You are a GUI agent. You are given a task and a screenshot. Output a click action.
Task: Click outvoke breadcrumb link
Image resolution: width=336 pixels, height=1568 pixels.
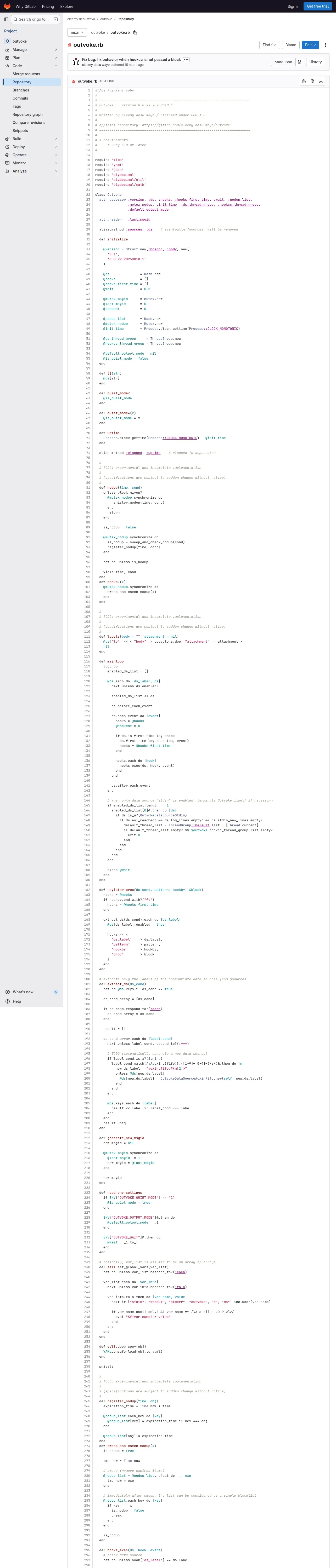click(x=106, y=19)
